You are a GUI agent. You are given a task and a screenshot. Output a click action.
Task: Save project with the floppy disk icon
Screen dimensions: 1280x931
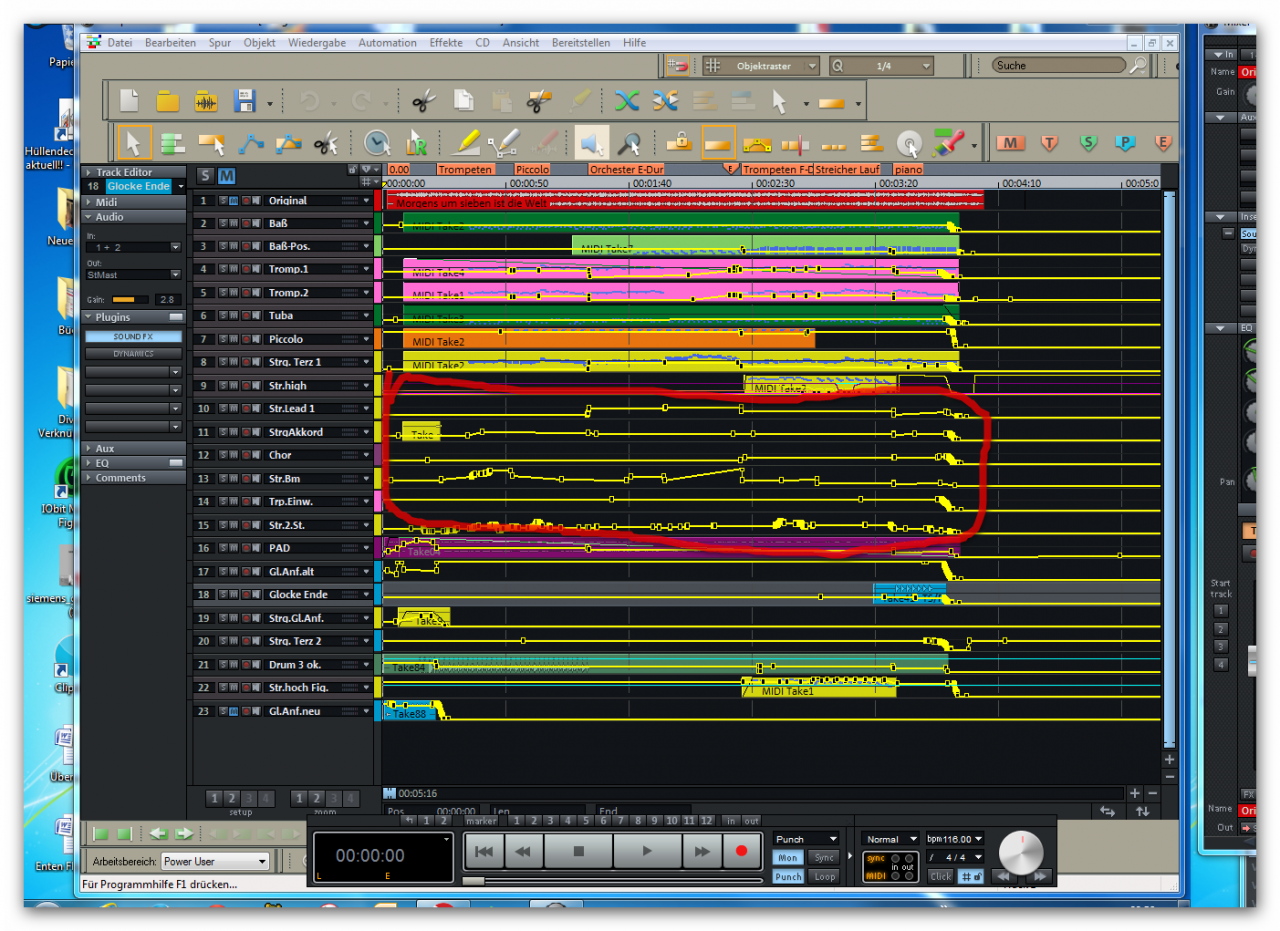point(244,101)
